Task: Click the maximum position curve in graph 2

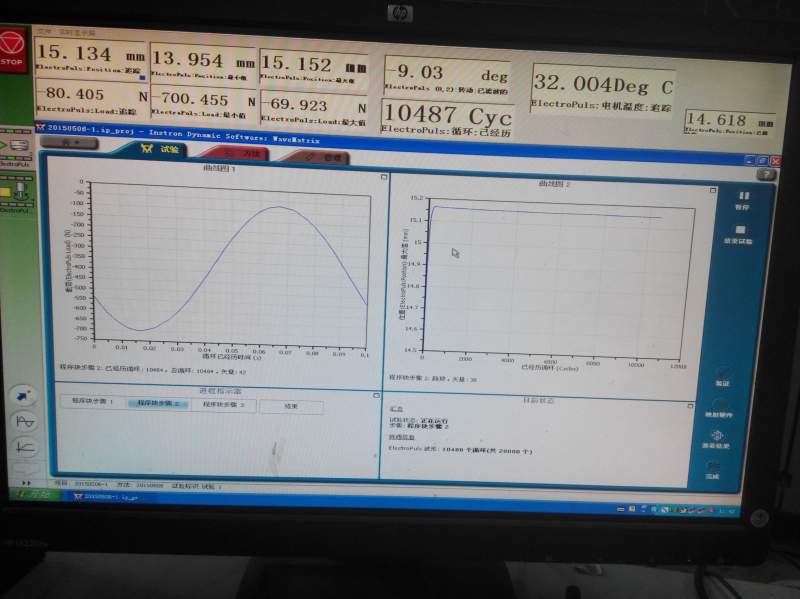Action: click(545, 212)
